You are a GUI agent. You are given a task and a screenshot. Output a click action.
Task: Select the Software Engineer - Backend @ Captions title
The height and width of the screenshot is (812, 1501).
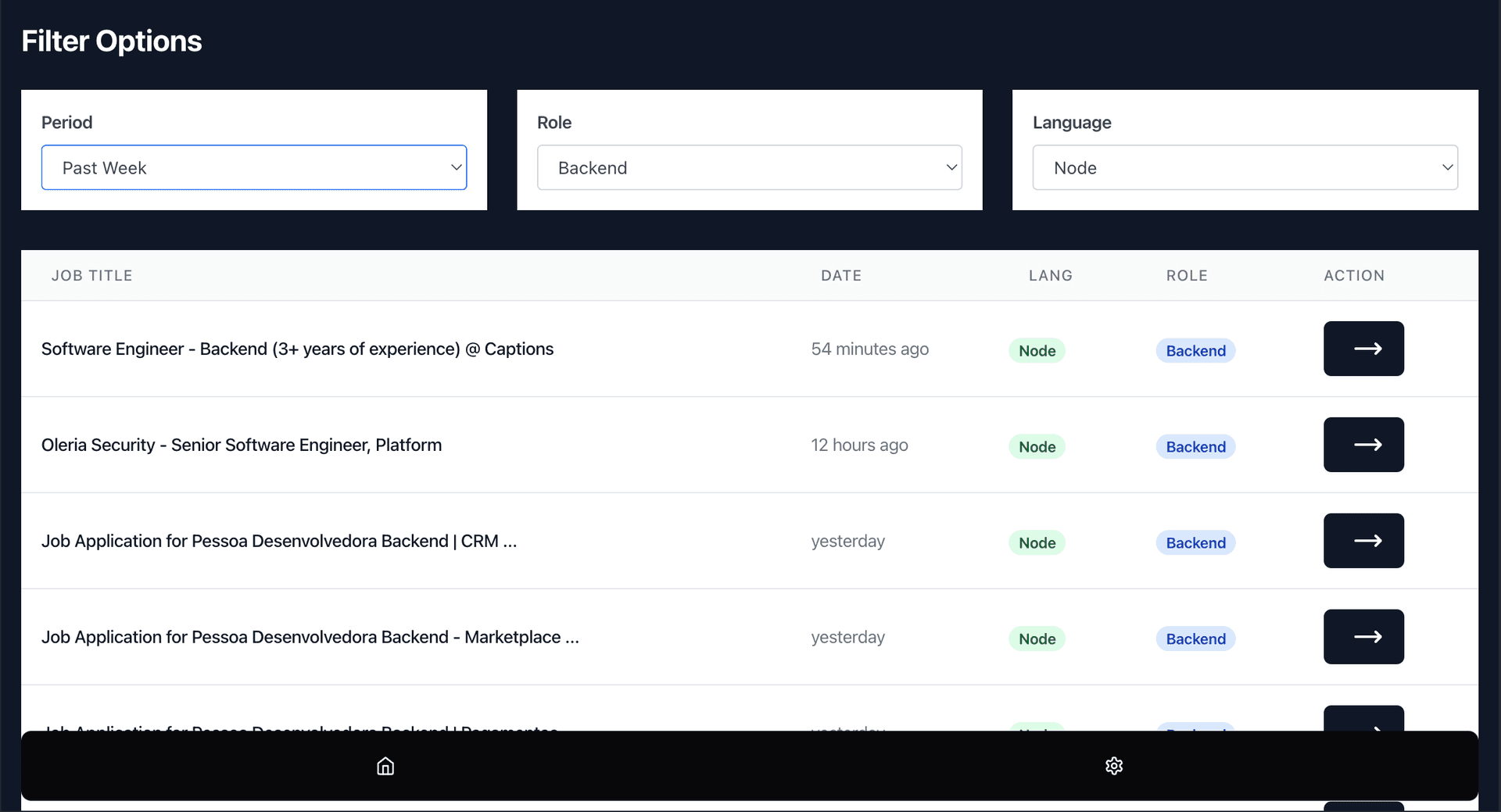coord(297,349)
